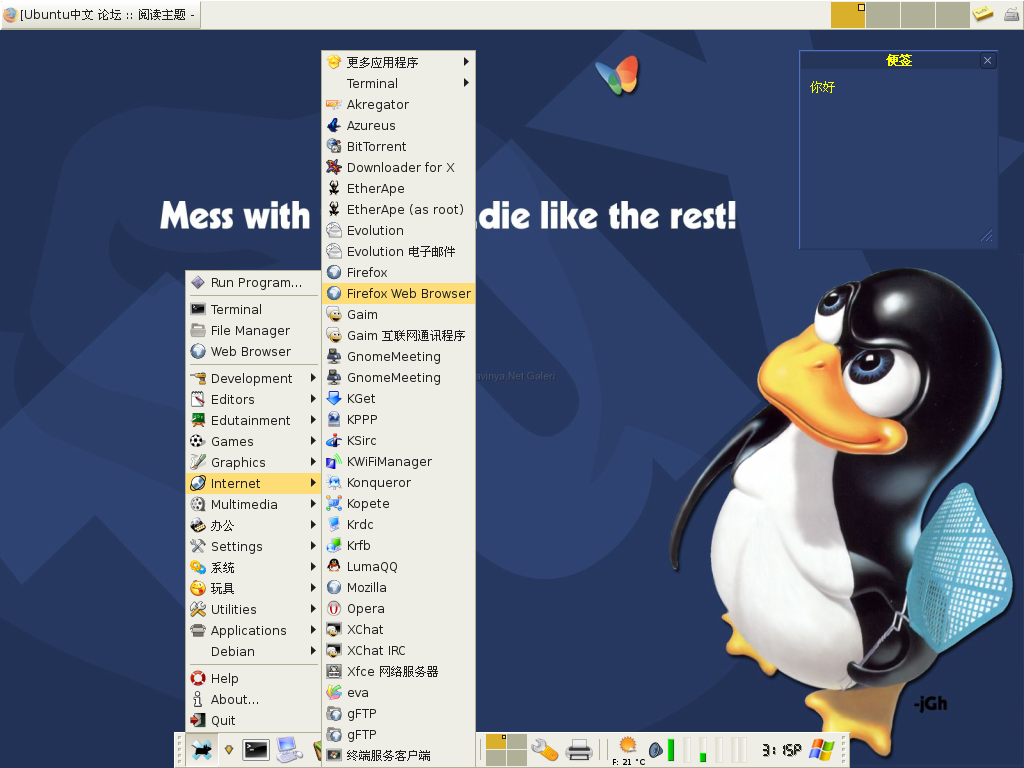This screenshot has width=1024, height=768.
Task: Start KSirc chat client
Action: [x=398, y=440]
